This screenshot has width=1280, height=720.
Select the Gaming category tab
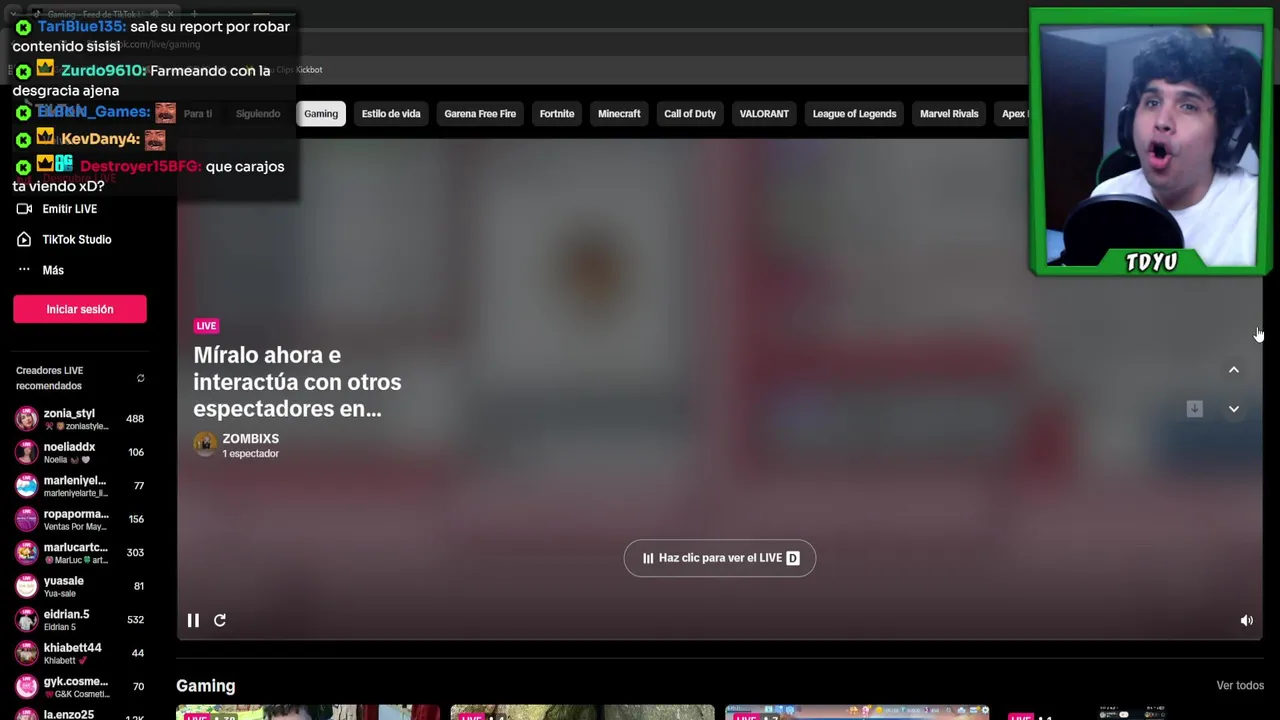pos(321,114)
